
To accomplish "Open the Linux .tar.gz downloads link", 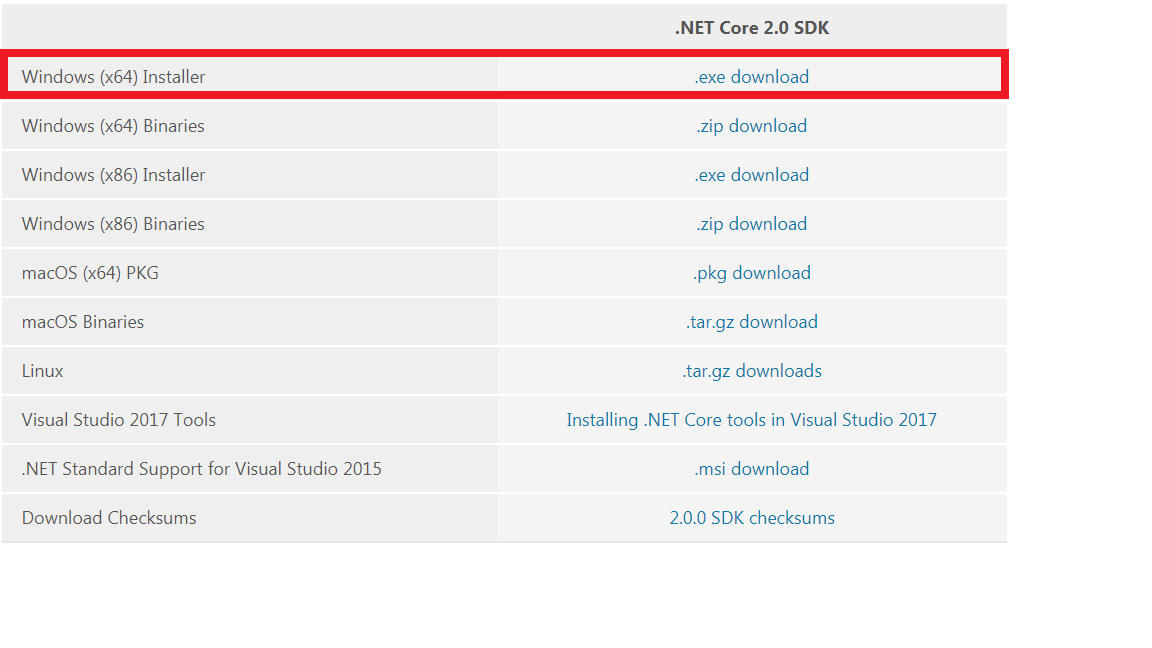I will [x=752, y=371].
